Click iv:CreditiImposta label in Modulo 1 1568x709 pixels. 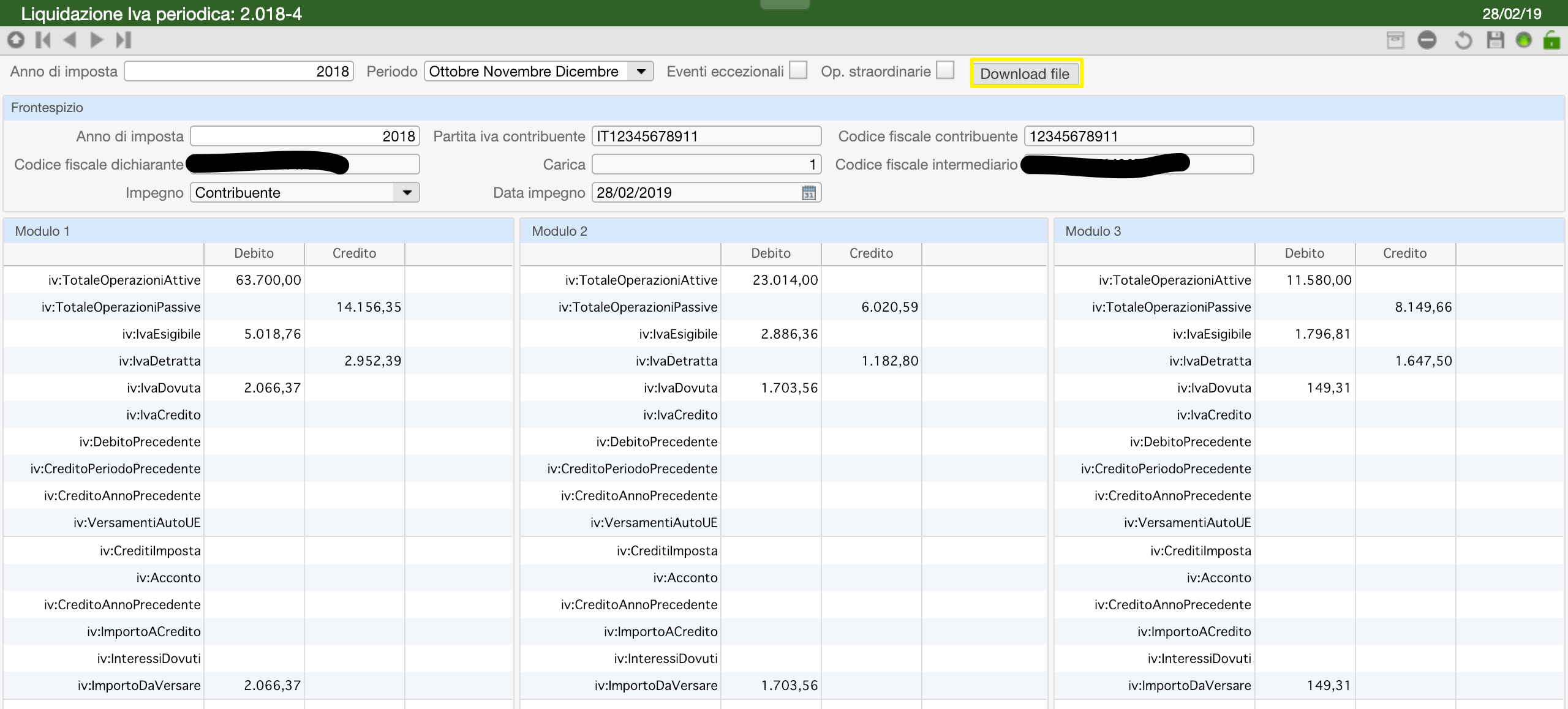[150, 550]
